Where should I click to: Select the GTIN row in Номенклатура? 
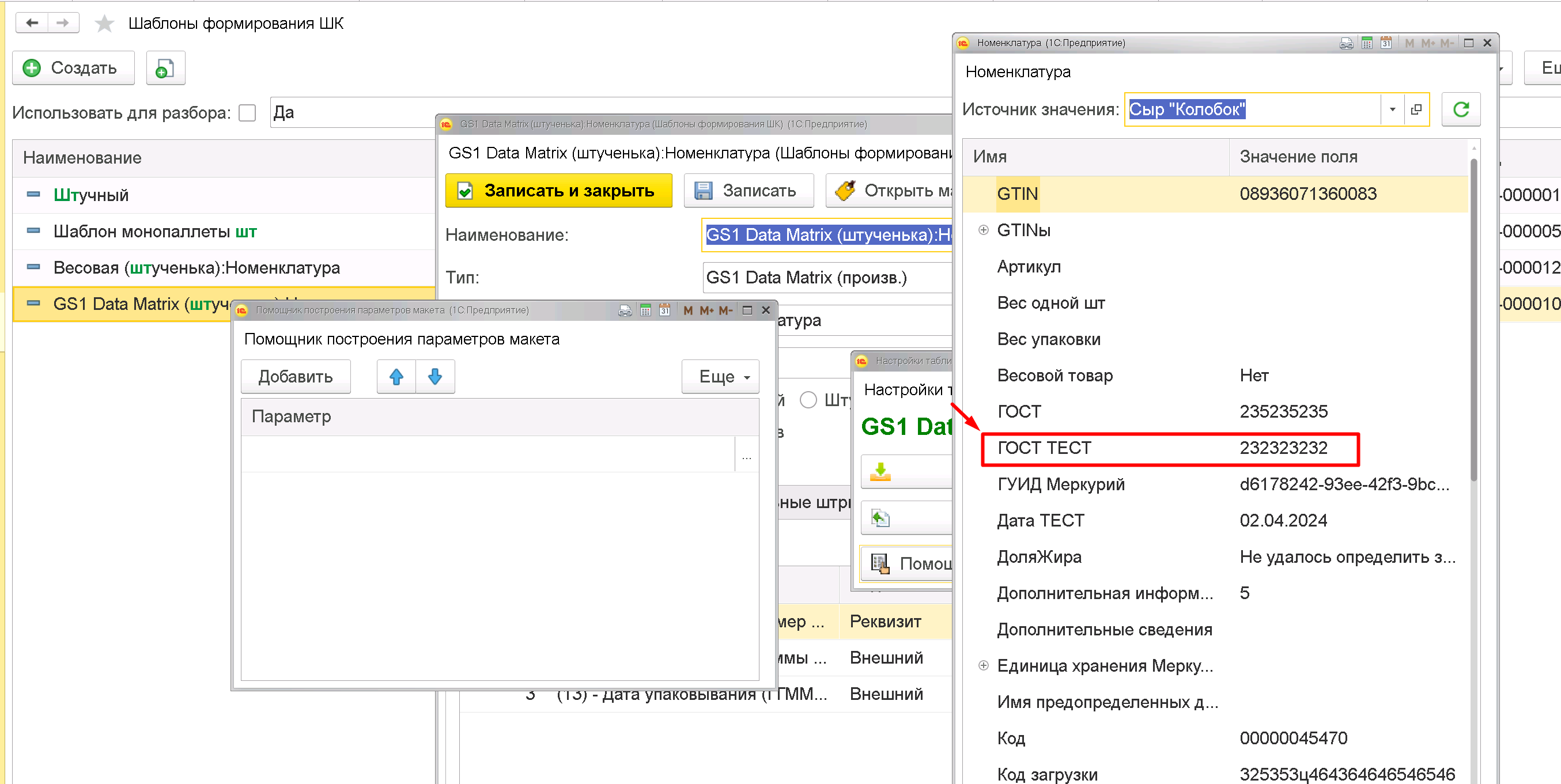point(1215,195)
